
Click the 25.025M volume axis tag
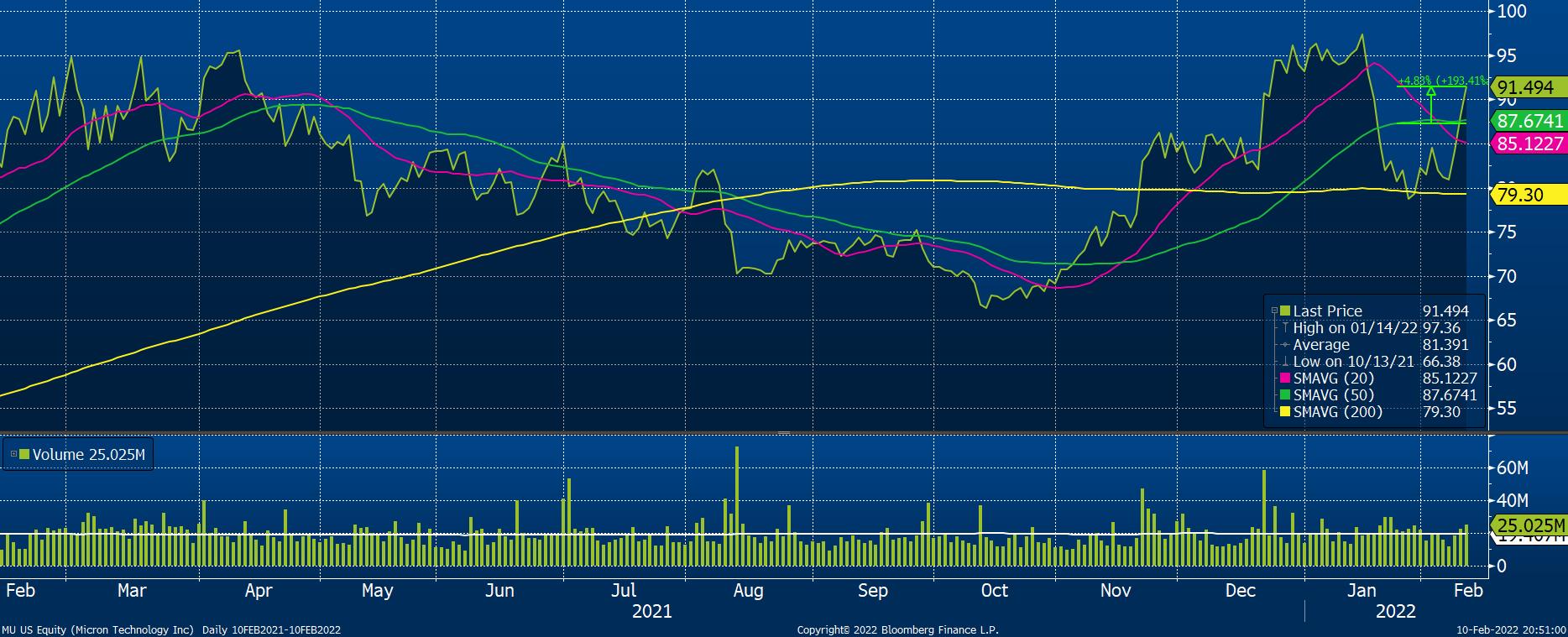[1529, 525]
